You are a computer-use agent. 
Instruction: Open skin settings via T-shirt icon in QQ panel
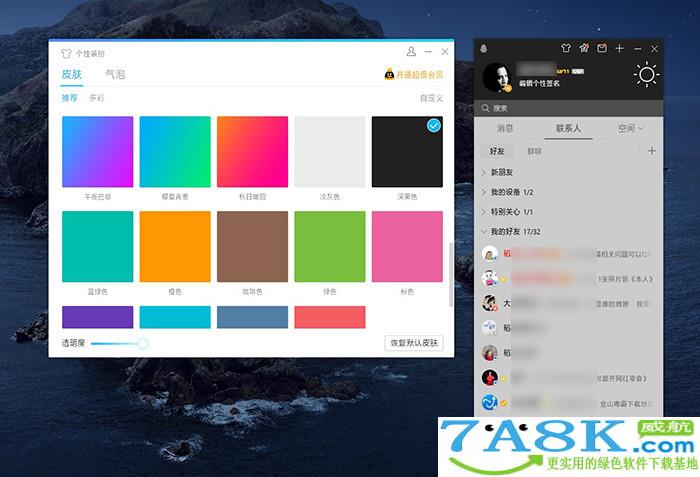point(566,48)
